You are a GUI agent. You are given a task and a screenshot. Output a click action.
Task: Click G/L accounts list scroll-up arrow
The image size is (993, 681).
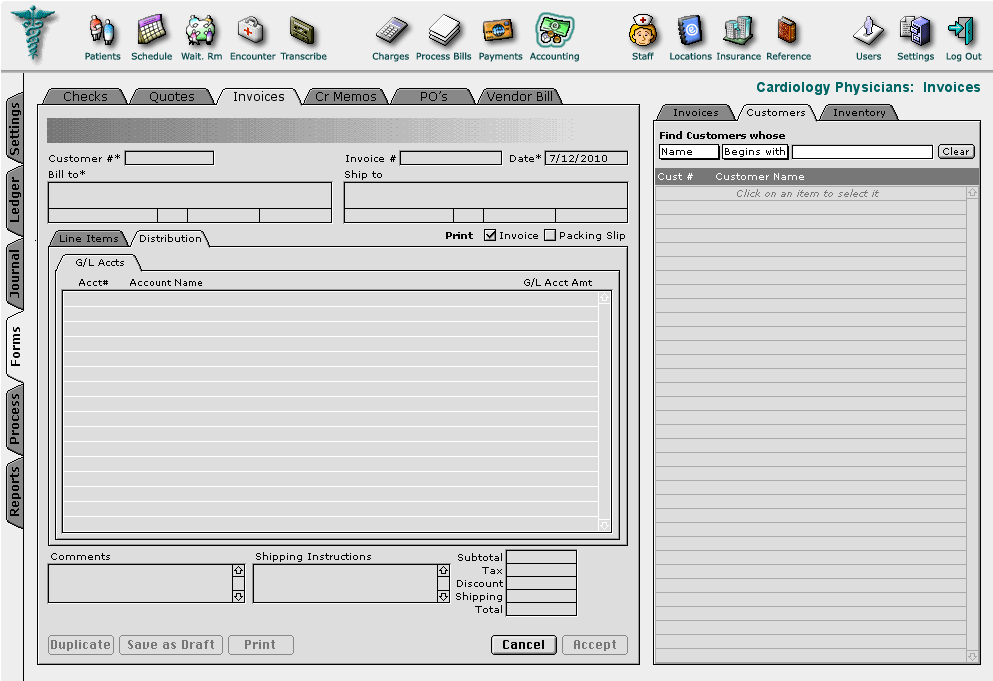[x=604, y=298]
